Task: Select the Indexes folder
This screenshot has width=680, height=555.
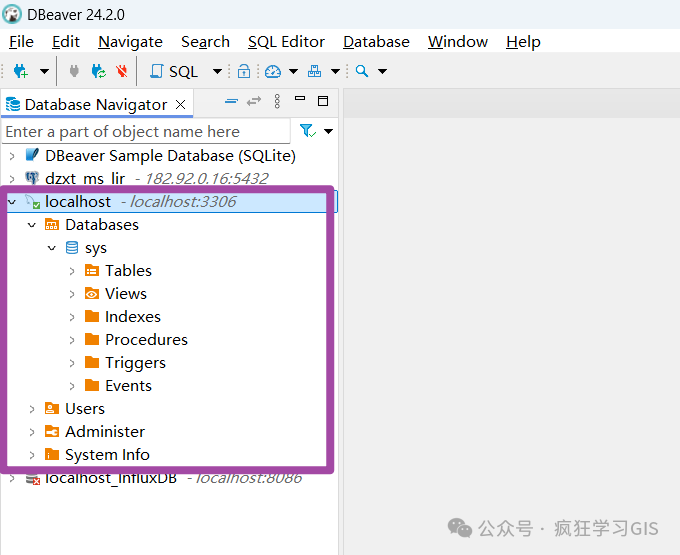Action: tap(133, 317)
